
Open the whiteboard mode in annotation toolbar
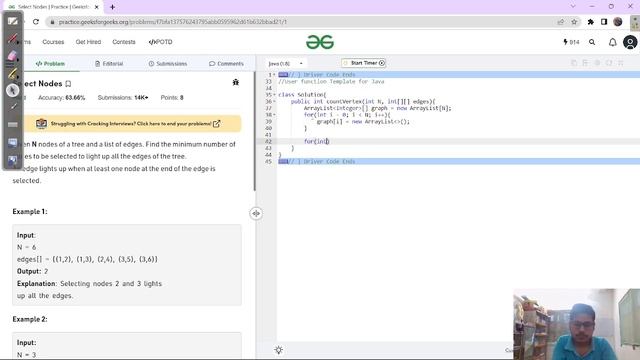12,21
